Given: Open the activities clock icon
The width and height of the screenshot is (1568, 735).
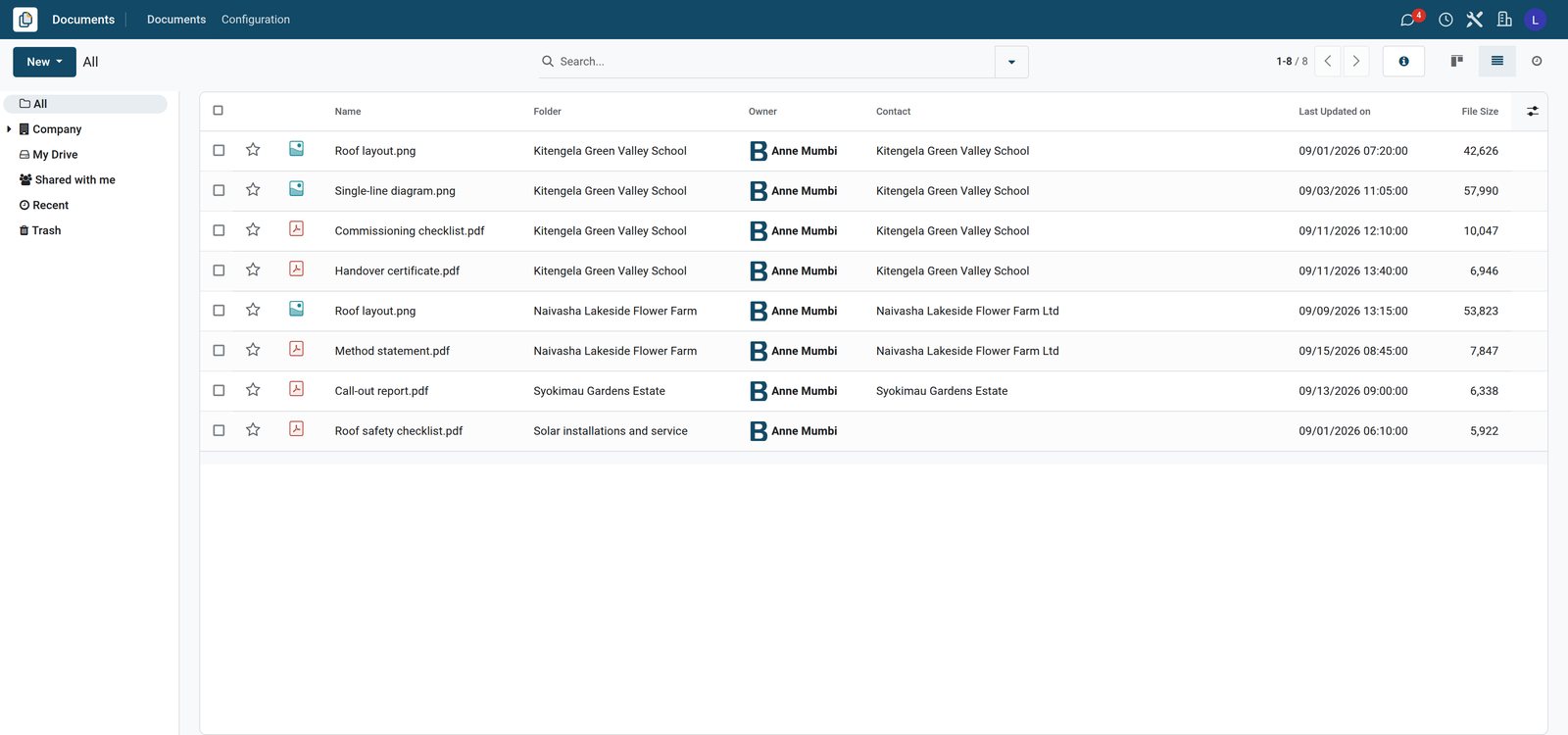Looking at the screenshot, I should [1445, 20].
